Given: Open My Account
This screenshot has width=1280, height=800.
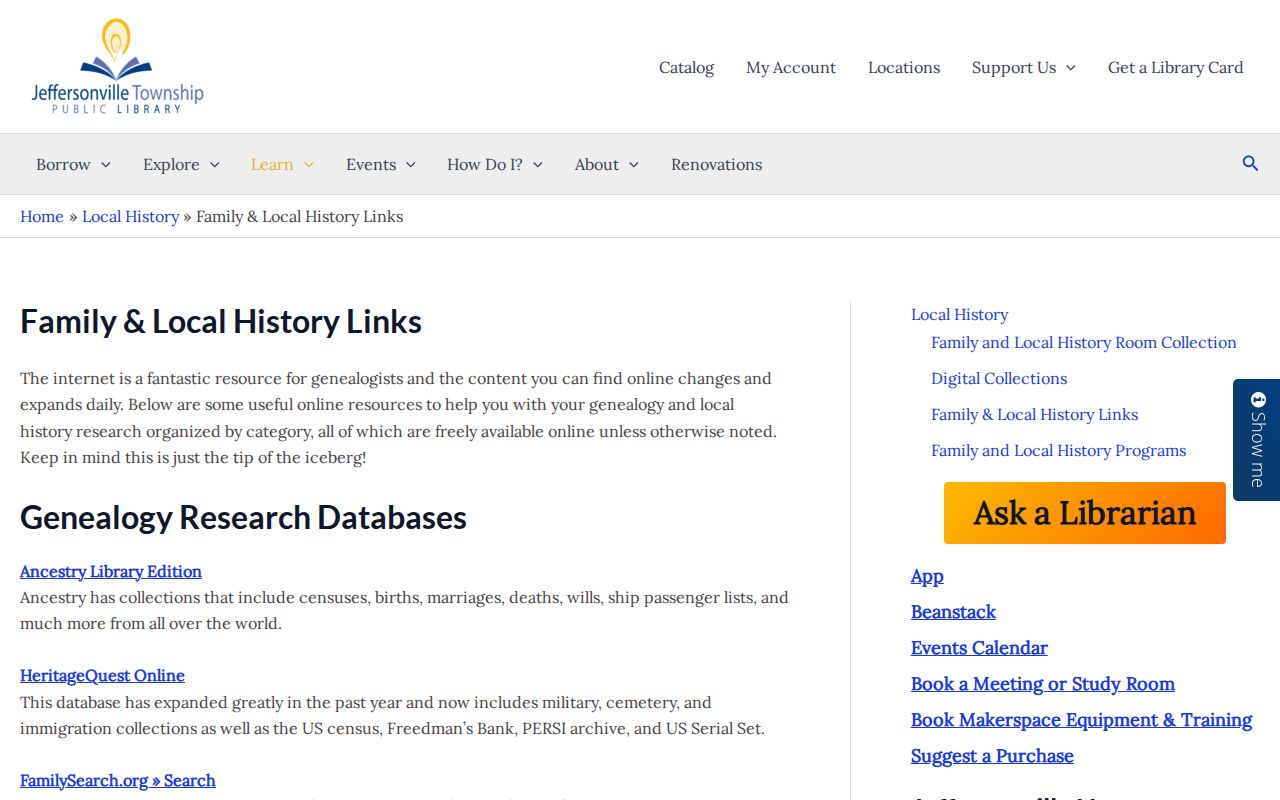Looking at the screenshot, I should point(791,67).
